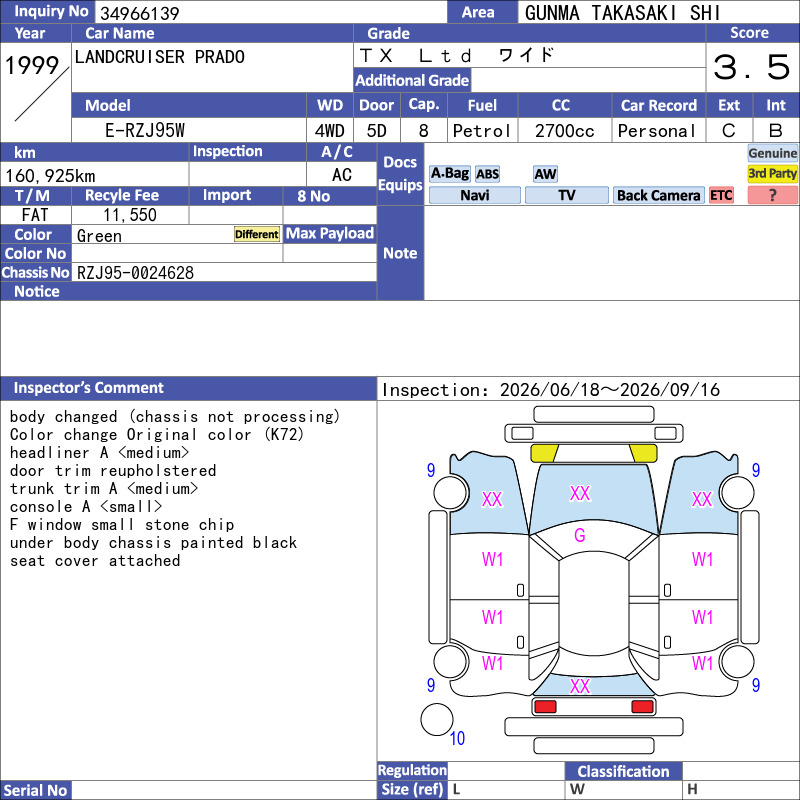
Task: Click the spare tire circle labeled 10
Action: pyautogui.click(x=437, y=719)
